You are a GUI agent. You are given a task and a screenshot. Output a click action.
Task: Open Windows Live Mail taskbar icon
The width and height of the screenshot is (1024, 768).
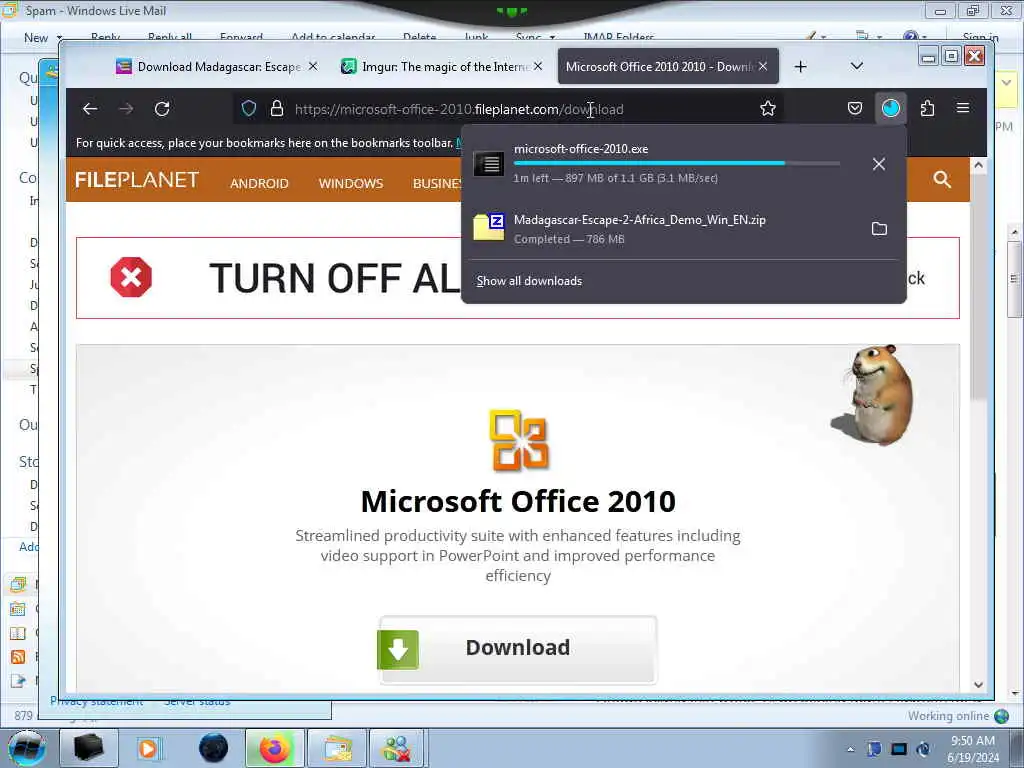[337, 748]
